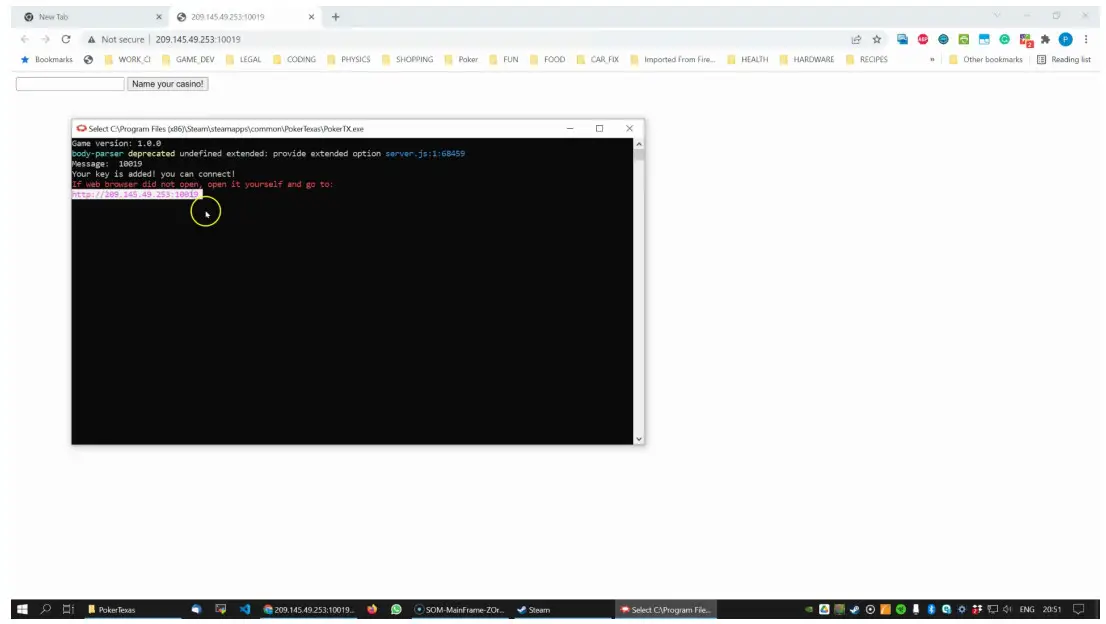Open Chrome's three-dot menu

tap(1086, 39)
